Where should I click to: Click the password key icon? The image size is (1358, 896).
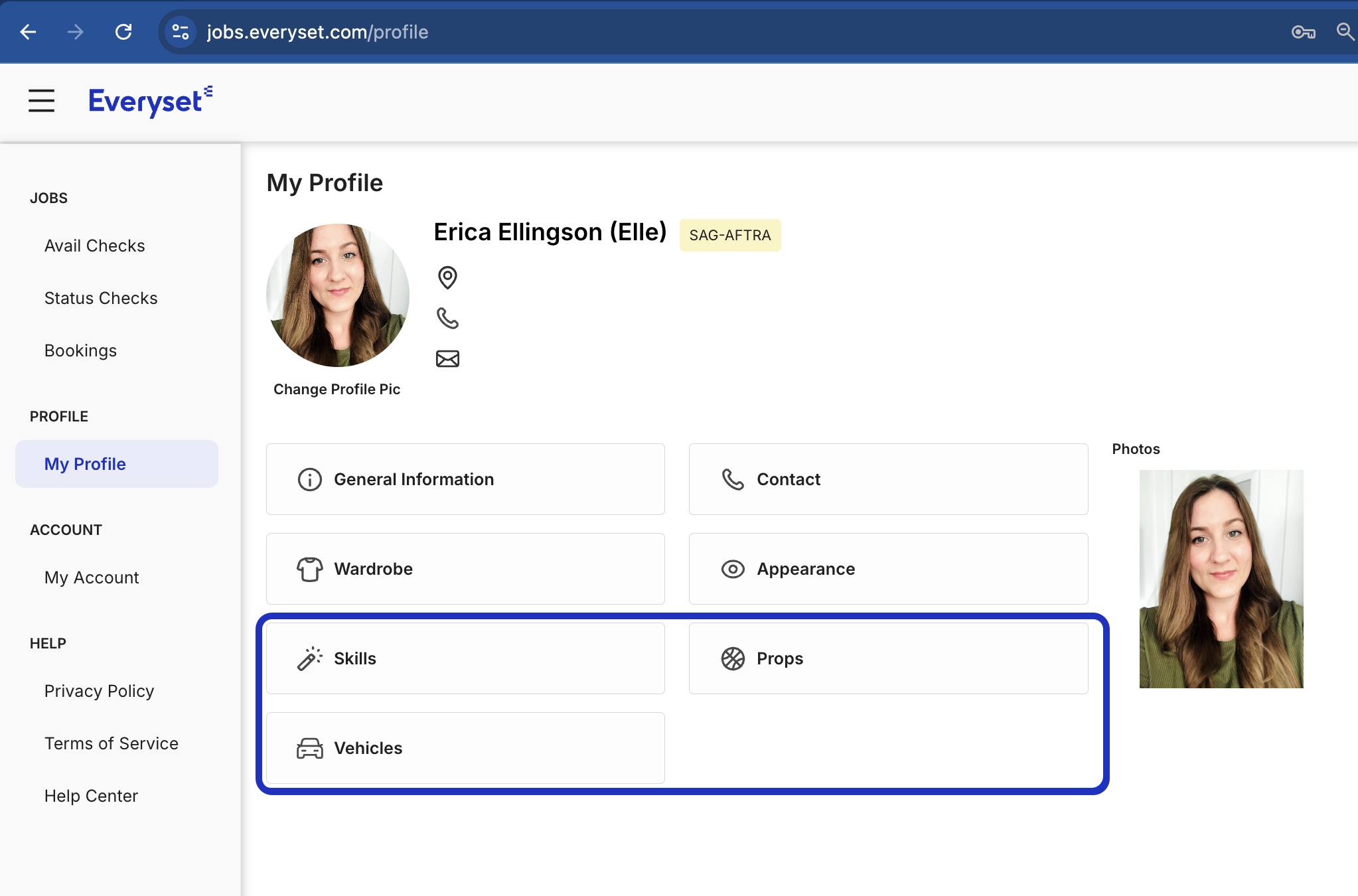click(1303, 32)
